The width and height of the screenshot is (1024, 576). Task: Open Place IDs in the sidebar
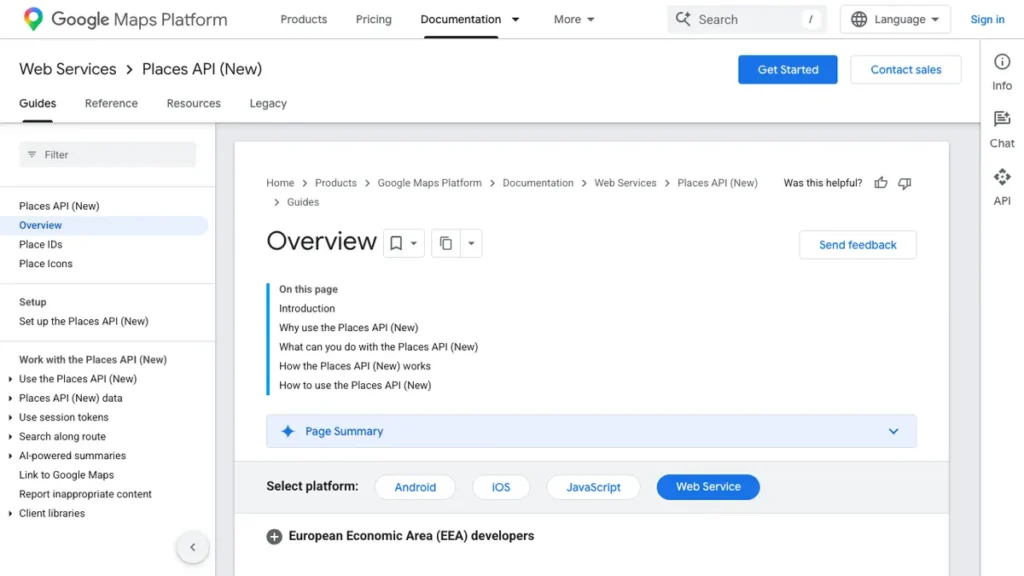tap(40, 244)
